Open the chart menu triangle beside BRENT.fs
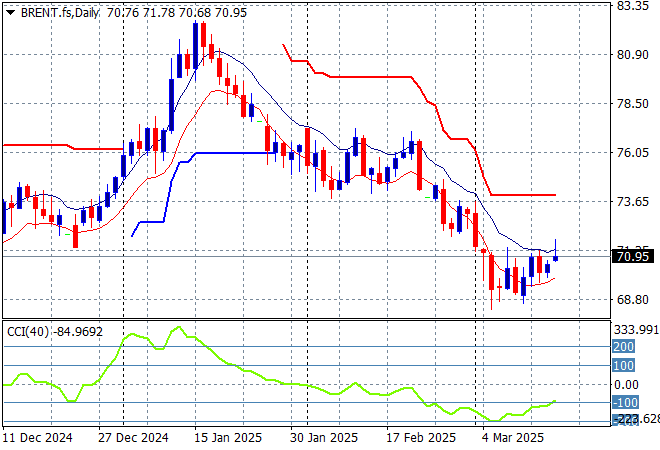660x450 pixels. click(10, 13)
